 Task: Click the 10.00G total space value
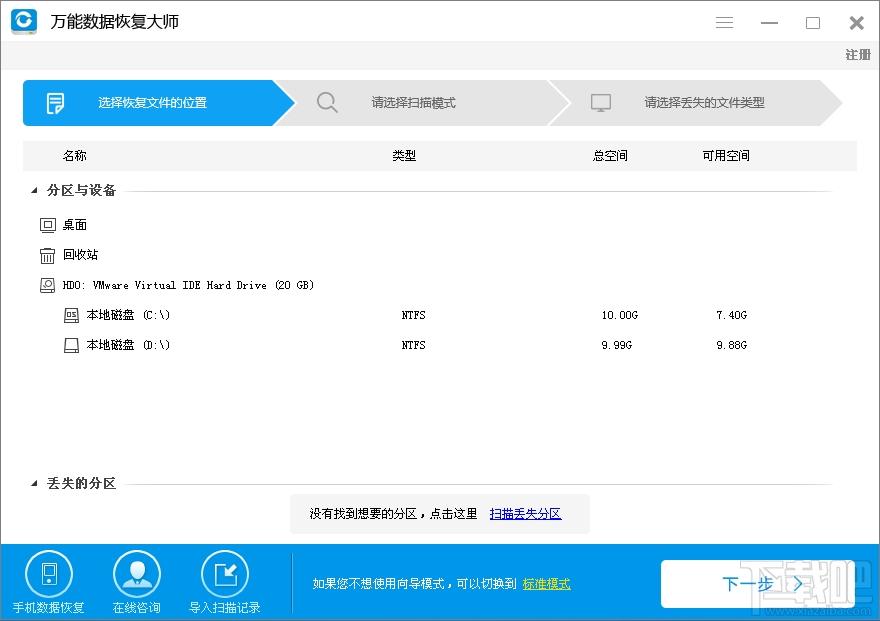pos(620,315)
